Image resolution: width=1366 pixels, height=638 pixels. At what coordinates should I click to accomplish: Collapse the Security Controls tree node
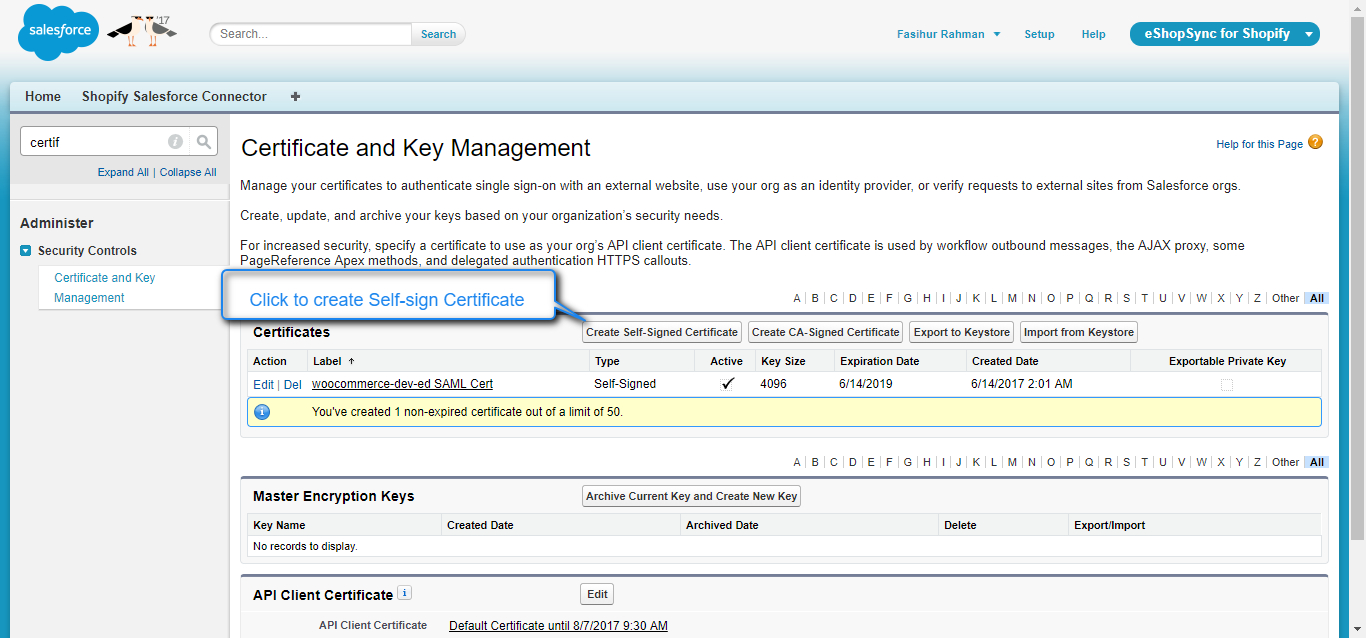(x=26, y=251)
